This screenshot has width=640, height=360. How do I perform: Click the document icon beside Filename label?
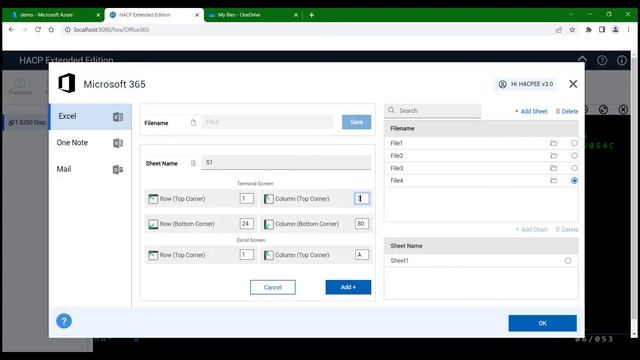point(193,122)
